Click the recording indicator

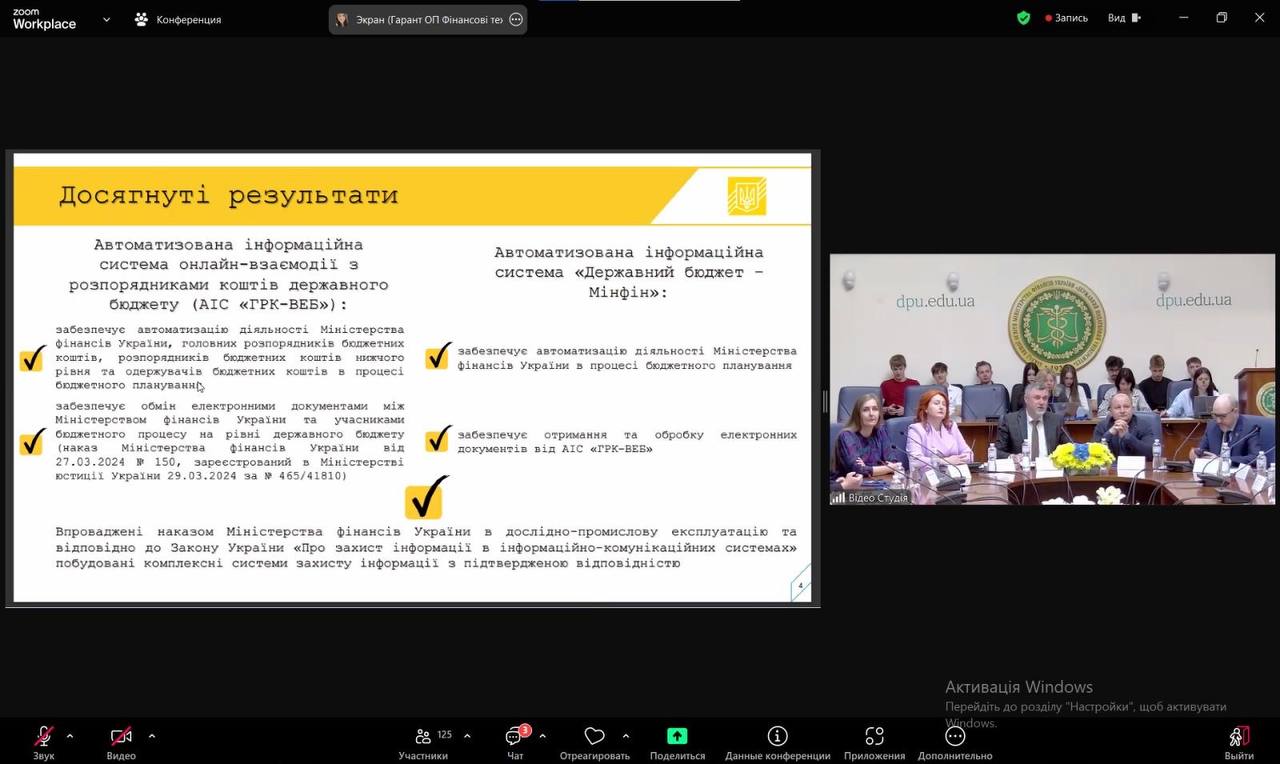pos(1066,18)
